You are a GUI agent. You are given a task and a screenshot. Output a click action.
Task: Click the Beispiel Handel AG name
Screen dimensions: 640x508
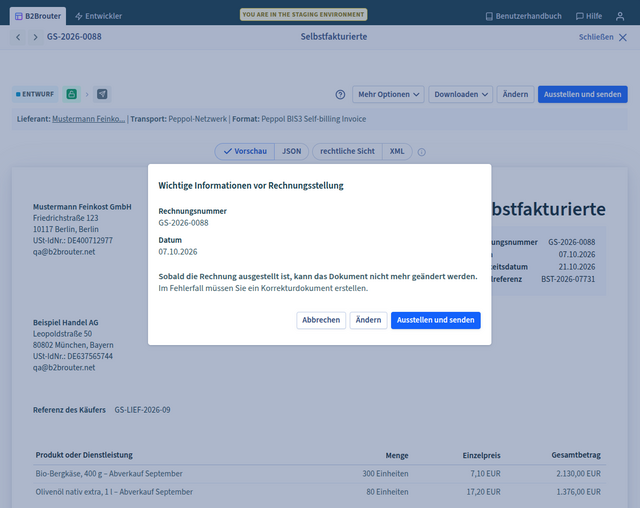pos(66,323)
